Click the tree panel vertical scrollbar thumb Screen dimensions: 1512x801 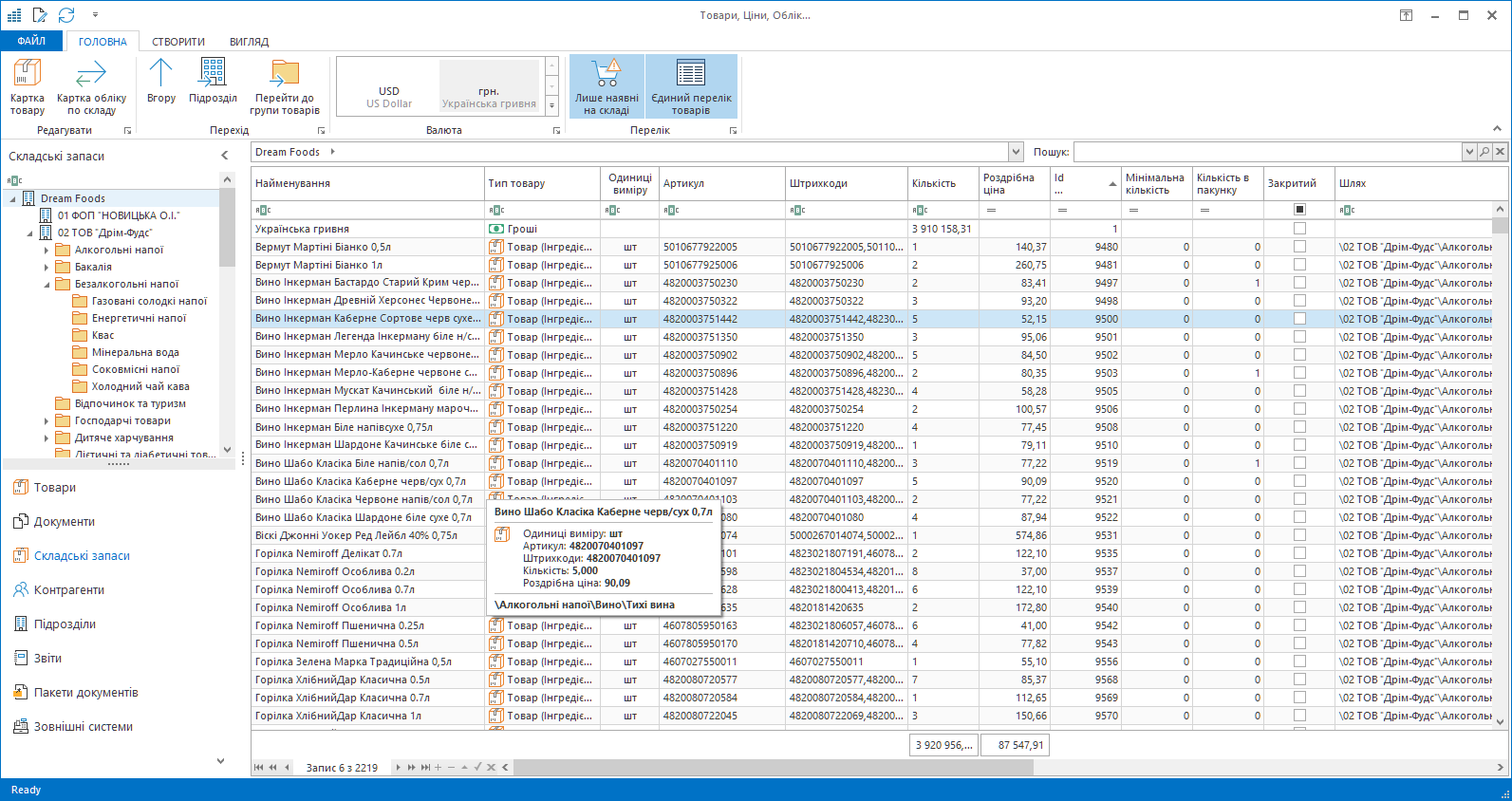(227, 228)
